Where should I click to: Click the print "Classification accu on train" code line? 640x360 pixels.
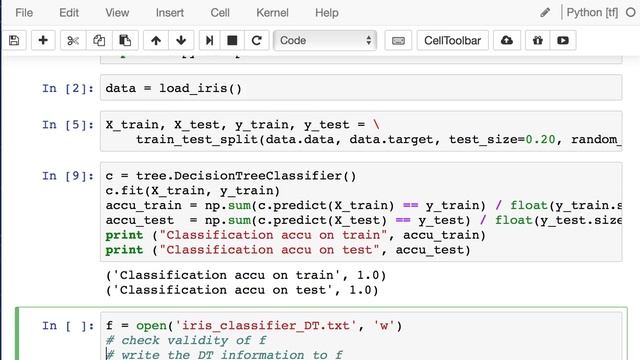click(296, 235)
